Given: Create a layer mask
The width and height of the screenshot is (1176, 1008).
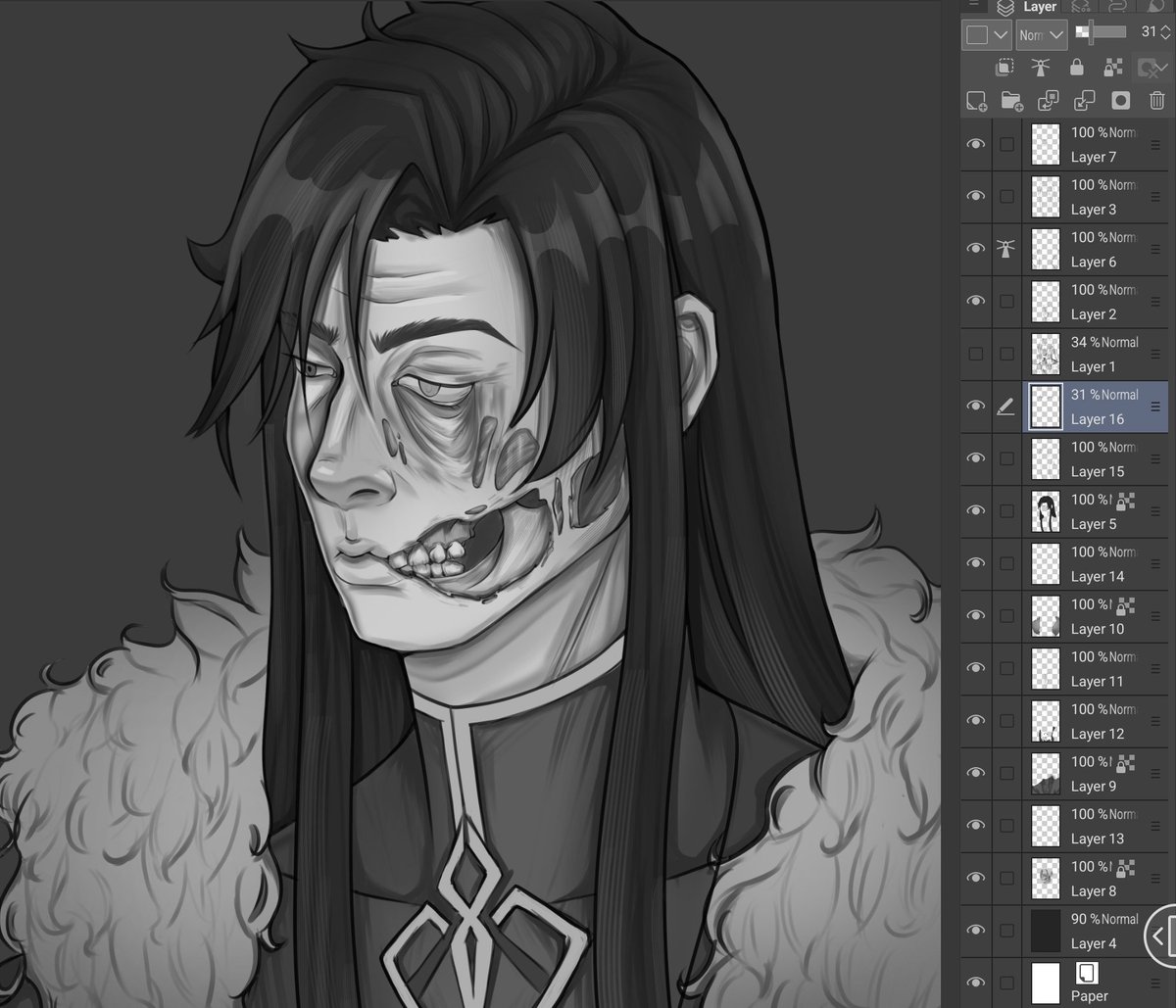Looking at the screenshot, I should 1121,101.
